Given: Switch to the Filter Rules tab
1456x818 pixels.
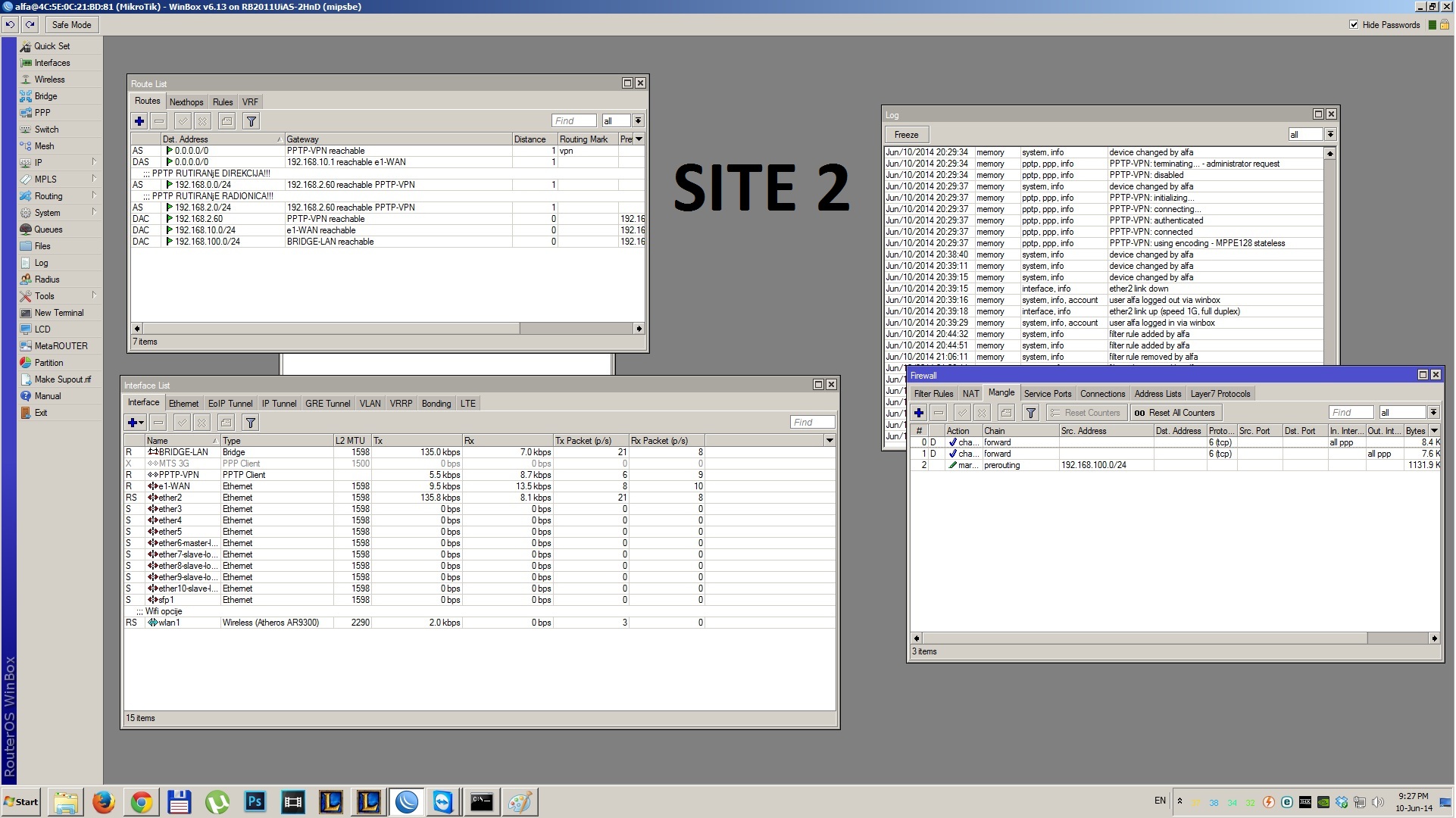Looking at the screenshot, I should [933, 394].
